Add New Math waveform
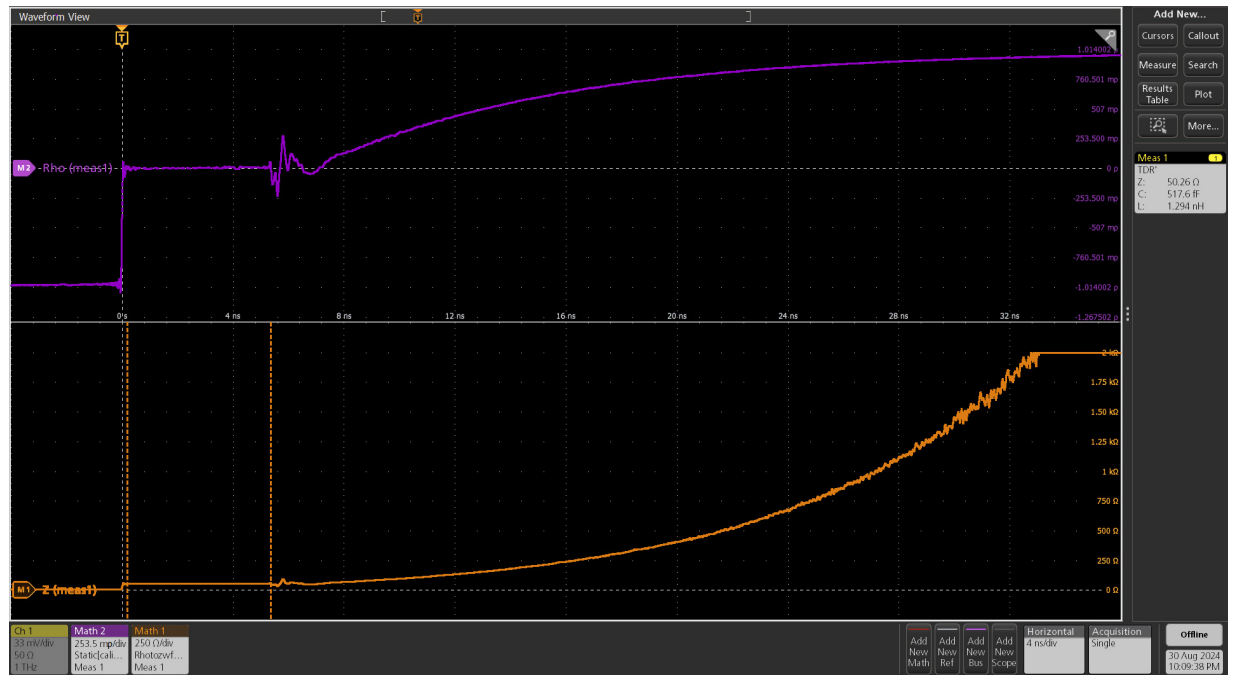 pyautogui.click(x=918, y=649)
